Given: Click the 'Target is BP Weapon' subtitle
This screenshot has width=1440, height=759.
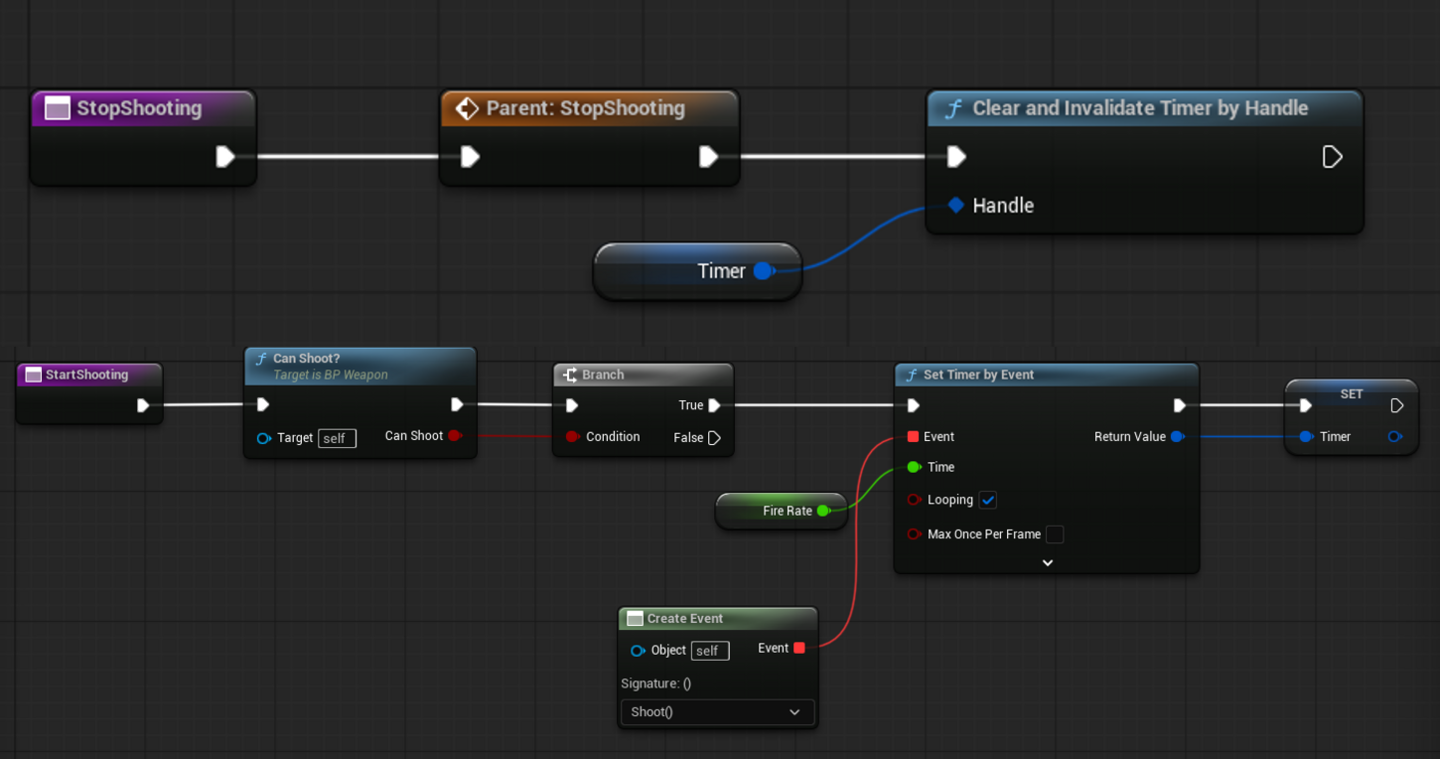Looking at the screenshot, I should [330, 375].
